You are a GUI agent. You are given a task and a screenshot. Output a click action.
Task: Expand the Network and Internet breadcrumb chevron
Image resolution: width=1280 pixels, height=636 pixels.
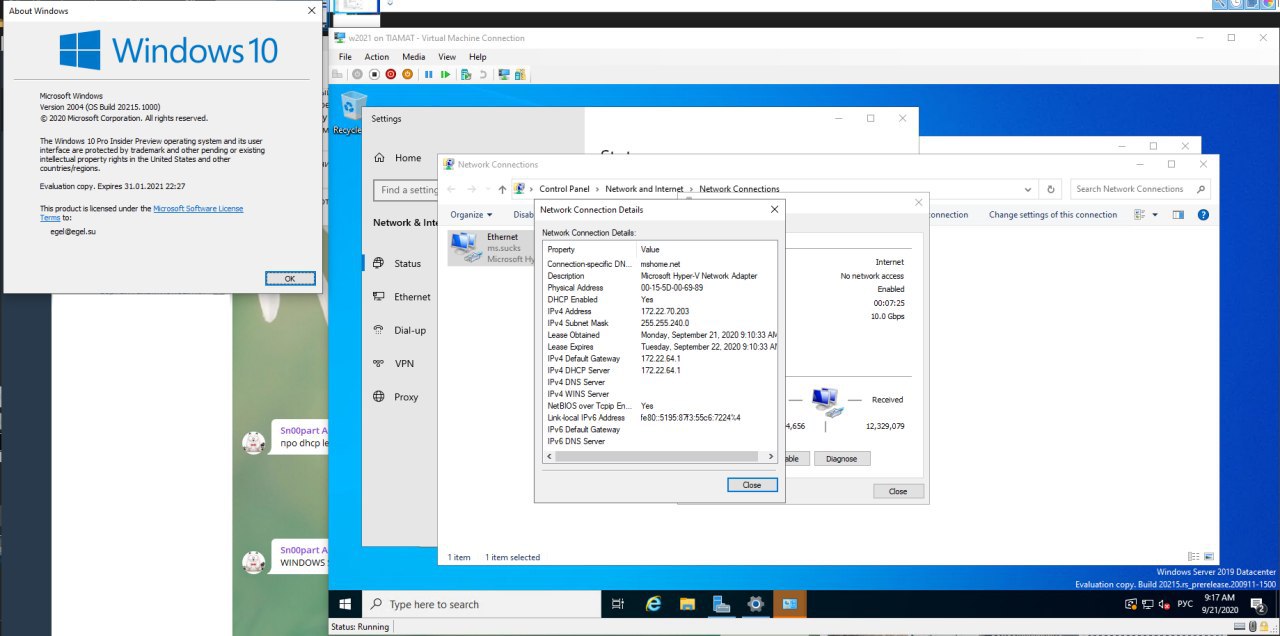point(692,189)
